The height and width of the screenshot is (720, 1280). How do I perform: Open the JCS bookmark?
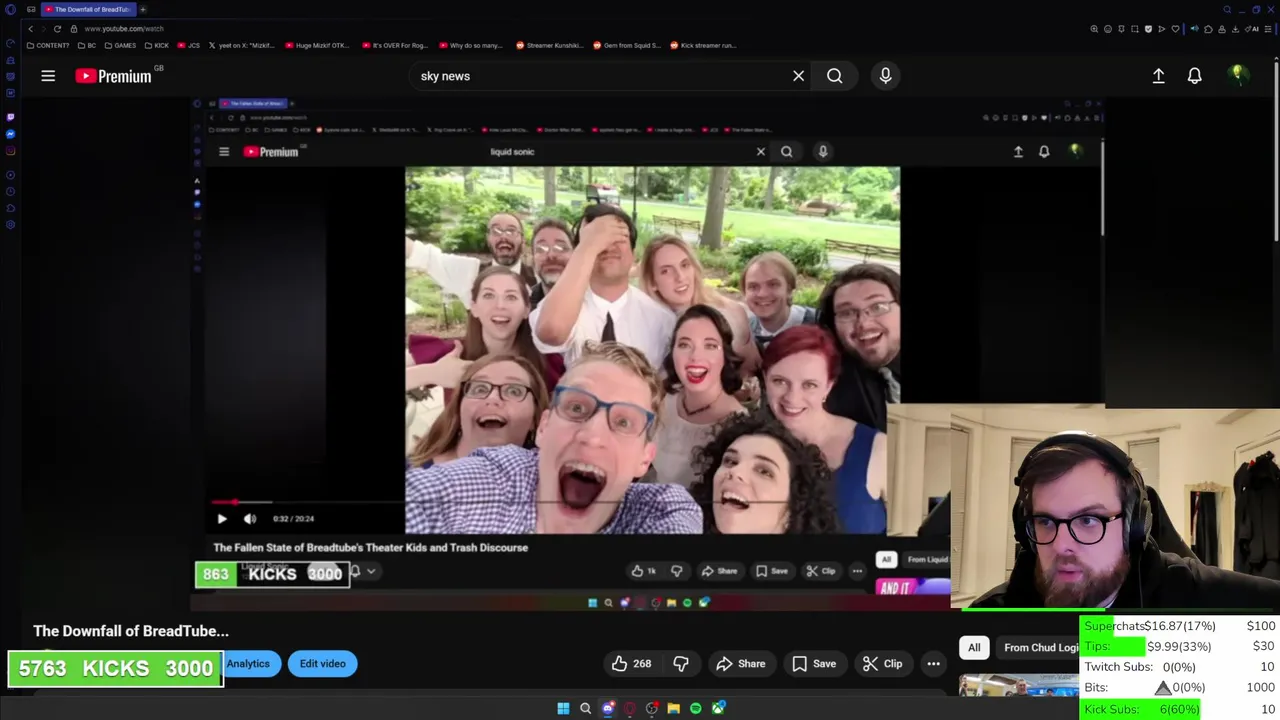[x=189, y=45]
